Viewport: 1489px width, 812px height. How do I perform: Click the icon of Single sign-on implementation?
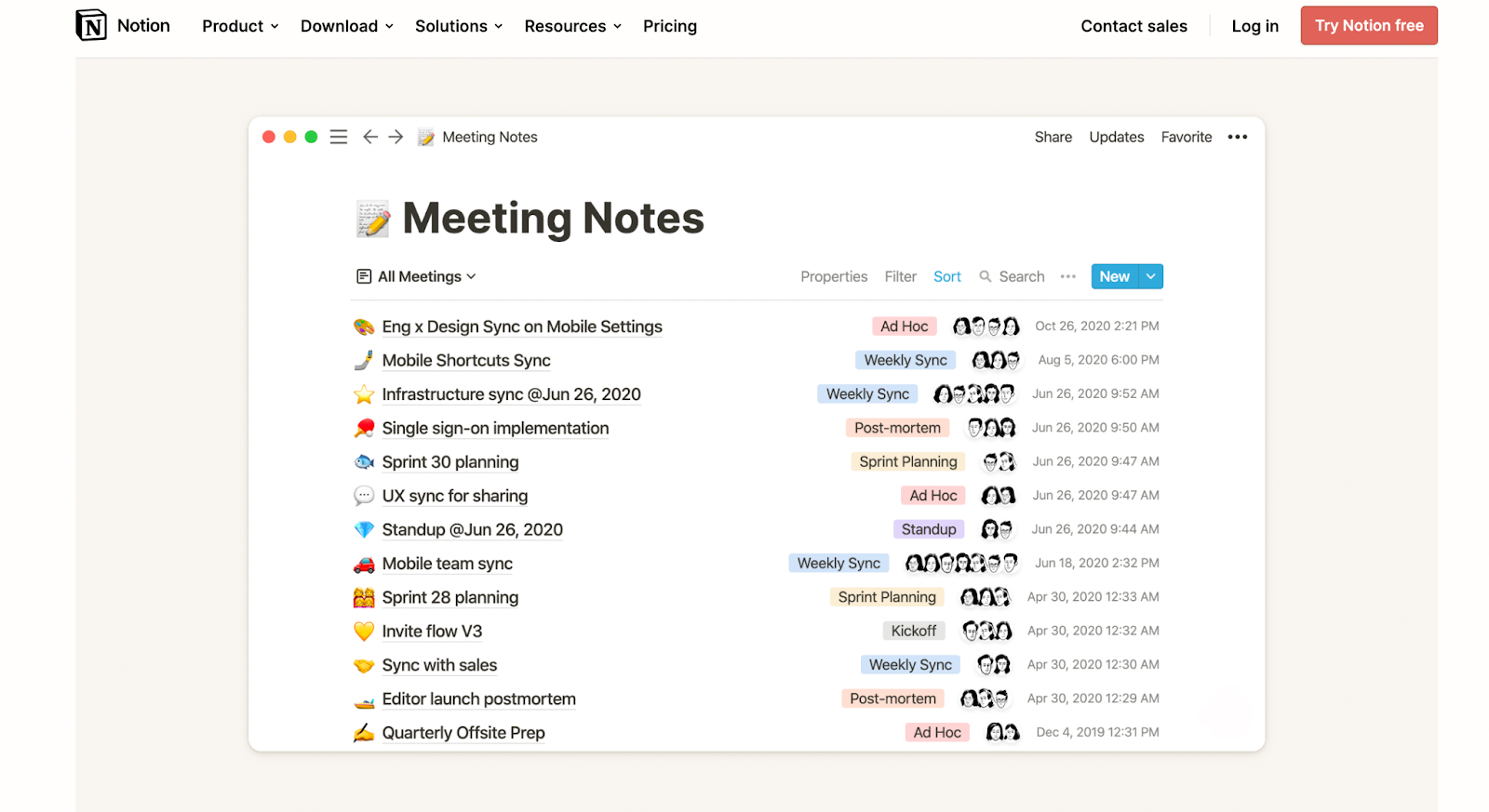pyautogui.click(x=364, y=428)
